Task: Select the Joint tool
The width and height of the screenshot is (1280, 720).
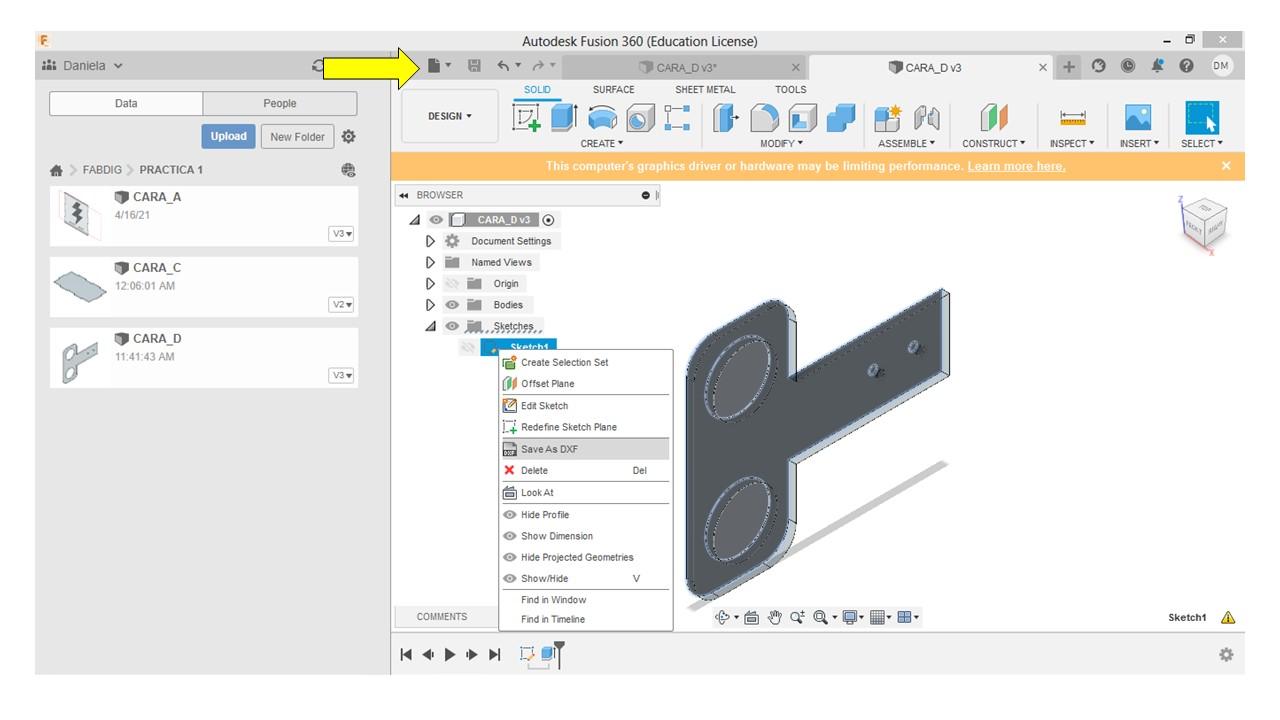Action: tap(927, 118)
